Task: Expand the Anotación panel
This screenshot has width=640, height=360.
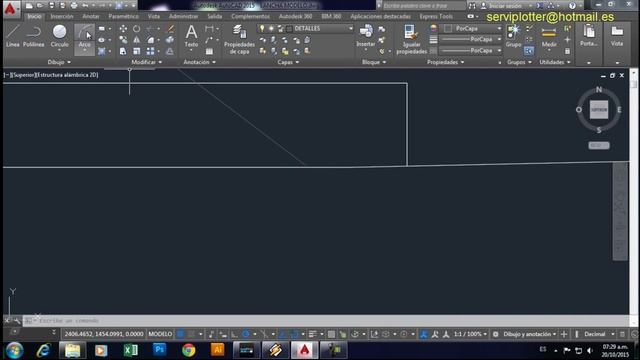Action: (x=200, y=62)
